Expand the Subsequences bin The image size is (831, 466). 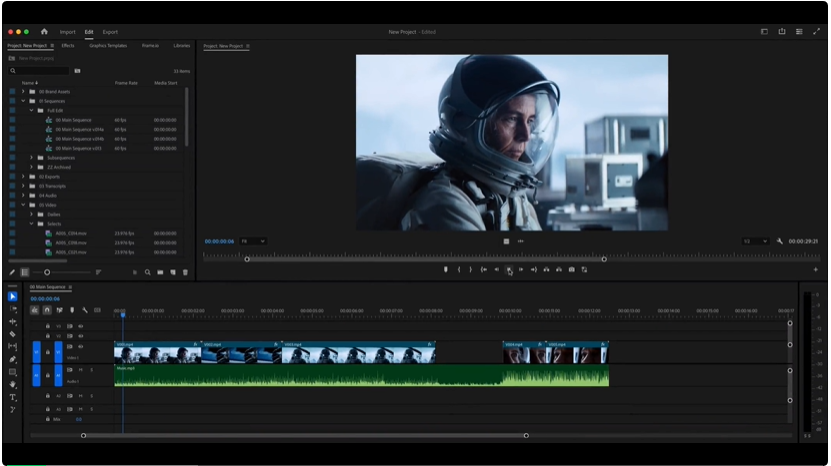coord(31,158)
